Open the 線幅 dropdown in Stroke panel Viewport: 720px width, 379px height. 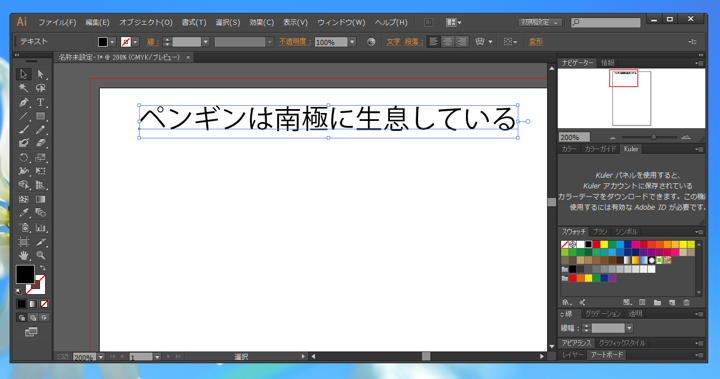coord(629,328)
